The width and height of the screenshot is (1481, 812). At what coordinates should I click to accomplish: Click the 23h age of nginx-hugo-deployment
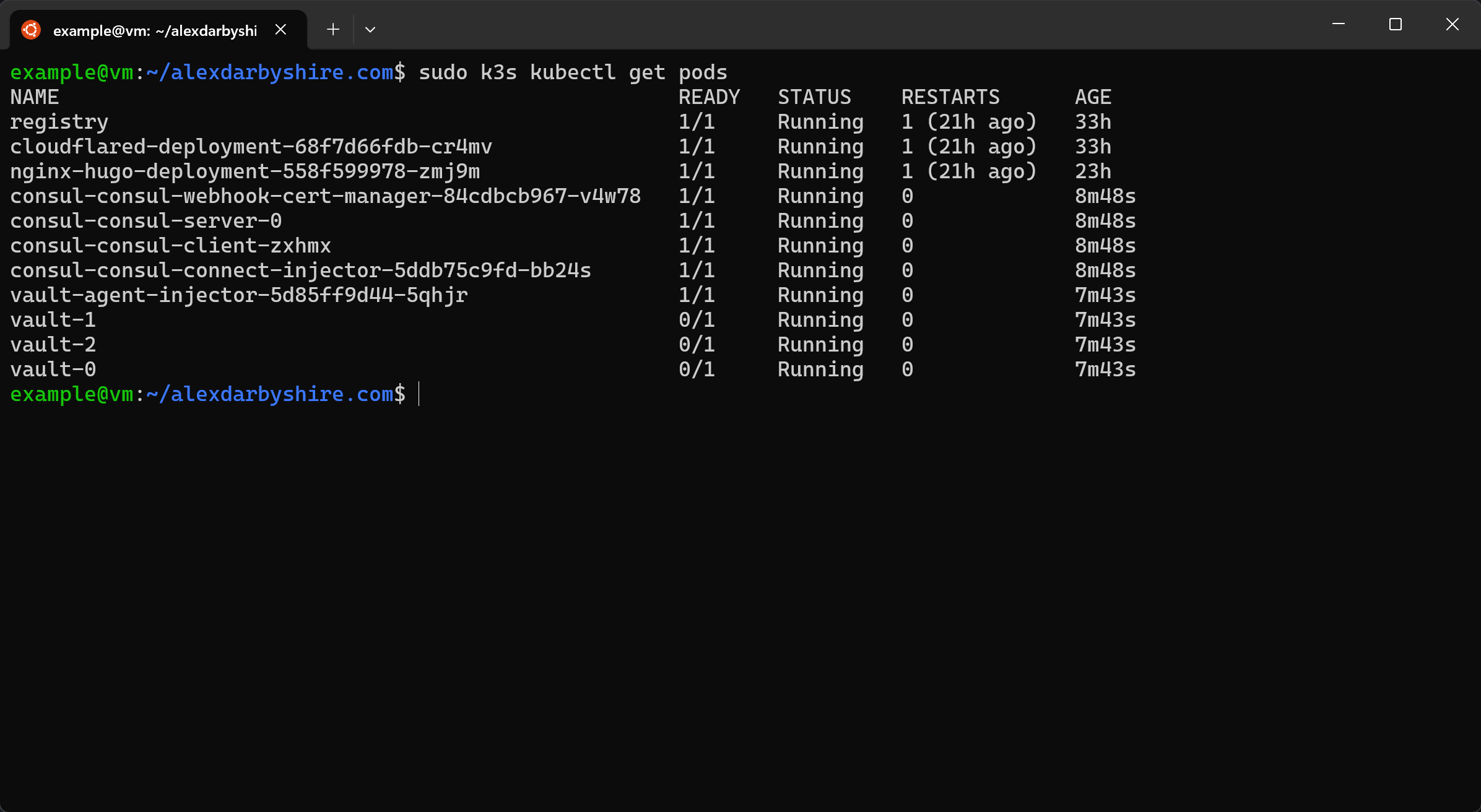(1093, 171)
